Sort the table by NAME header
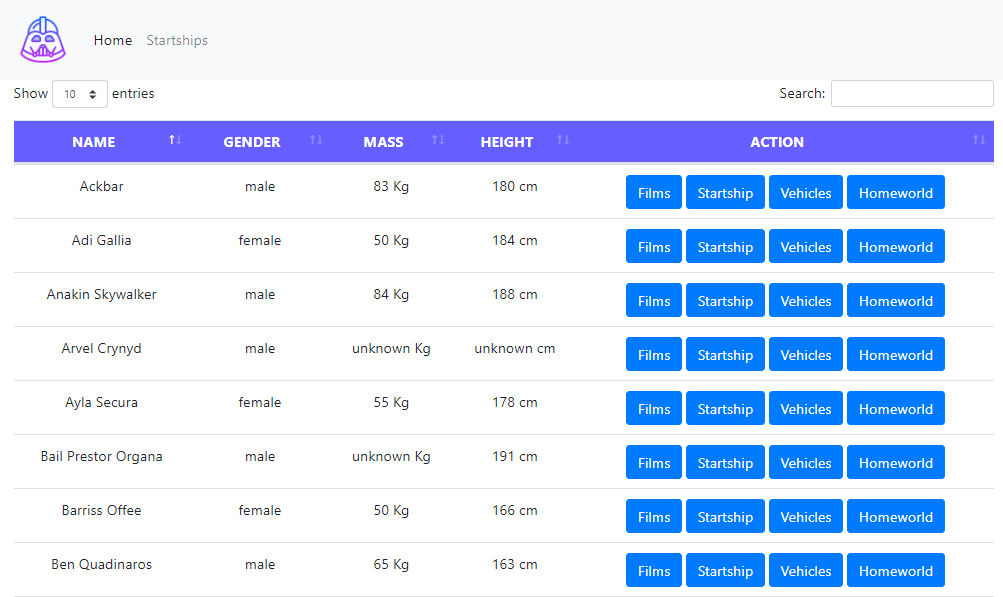This screenshot has width=1003, height=597. click(93, 141)
